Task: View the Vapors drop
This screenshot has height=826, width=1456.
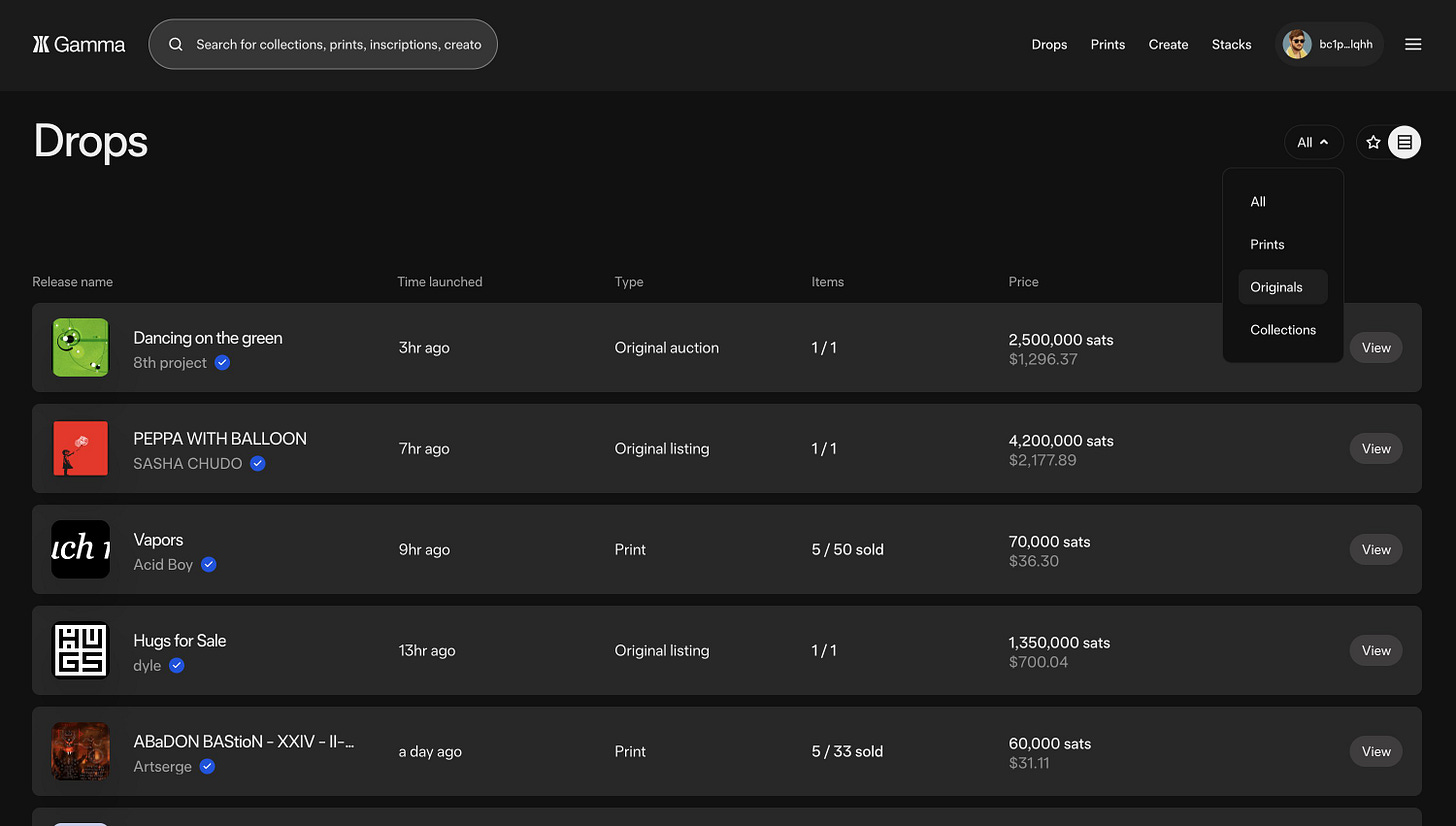Action: pyautogui.click(x=1376, y=550)
